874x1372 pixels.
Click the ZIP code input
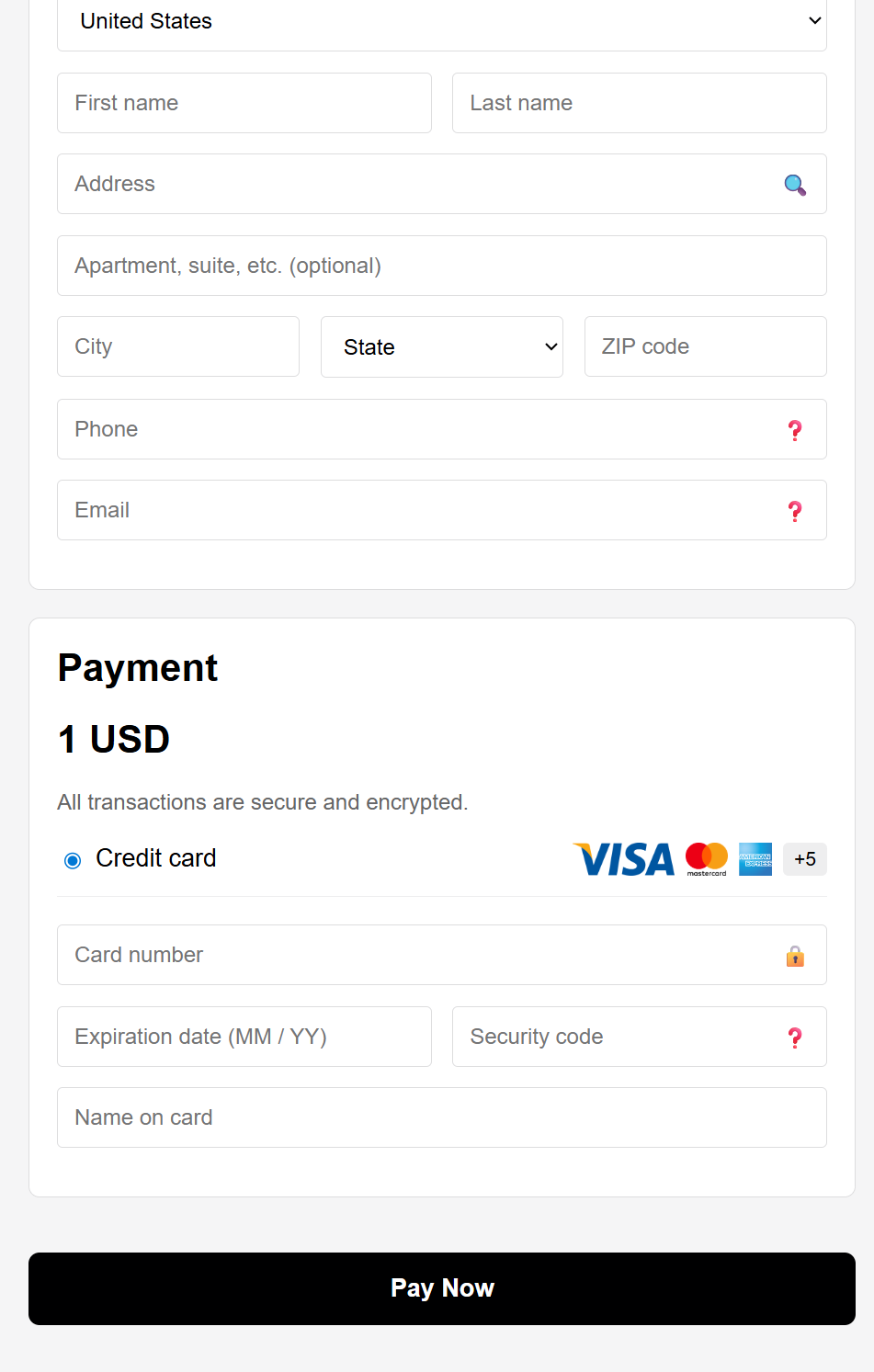(706, 346)
